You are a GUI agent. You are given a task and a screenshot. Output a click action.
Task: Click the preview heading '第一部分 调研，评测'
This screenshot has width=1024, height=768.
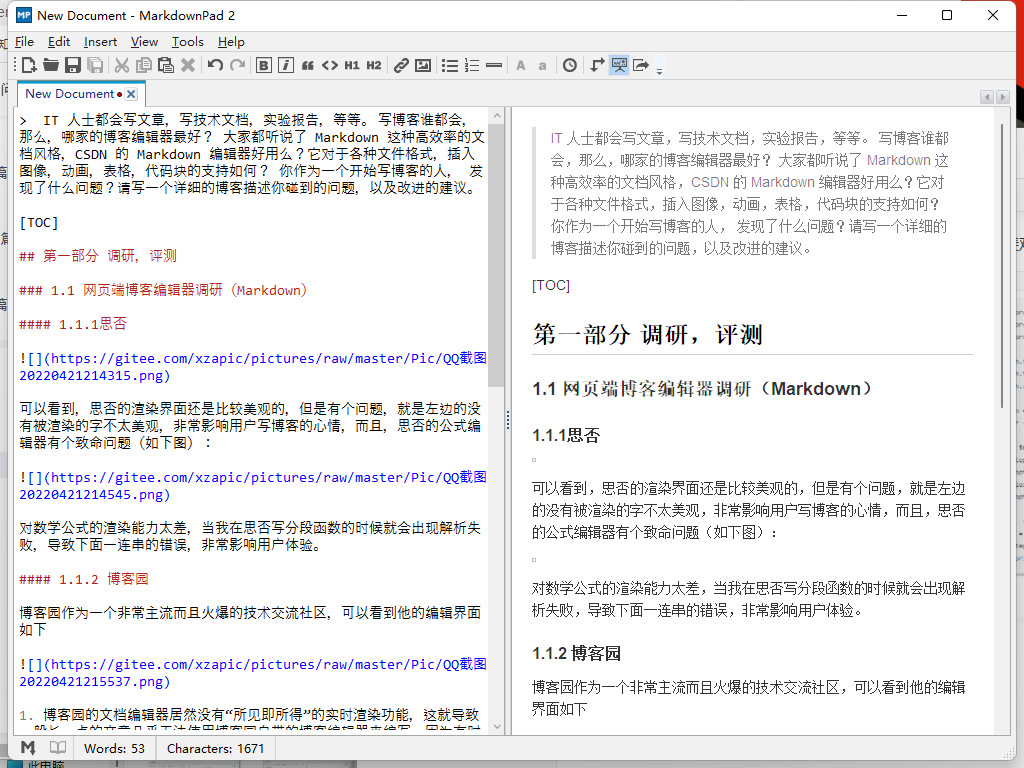(647, 334)
